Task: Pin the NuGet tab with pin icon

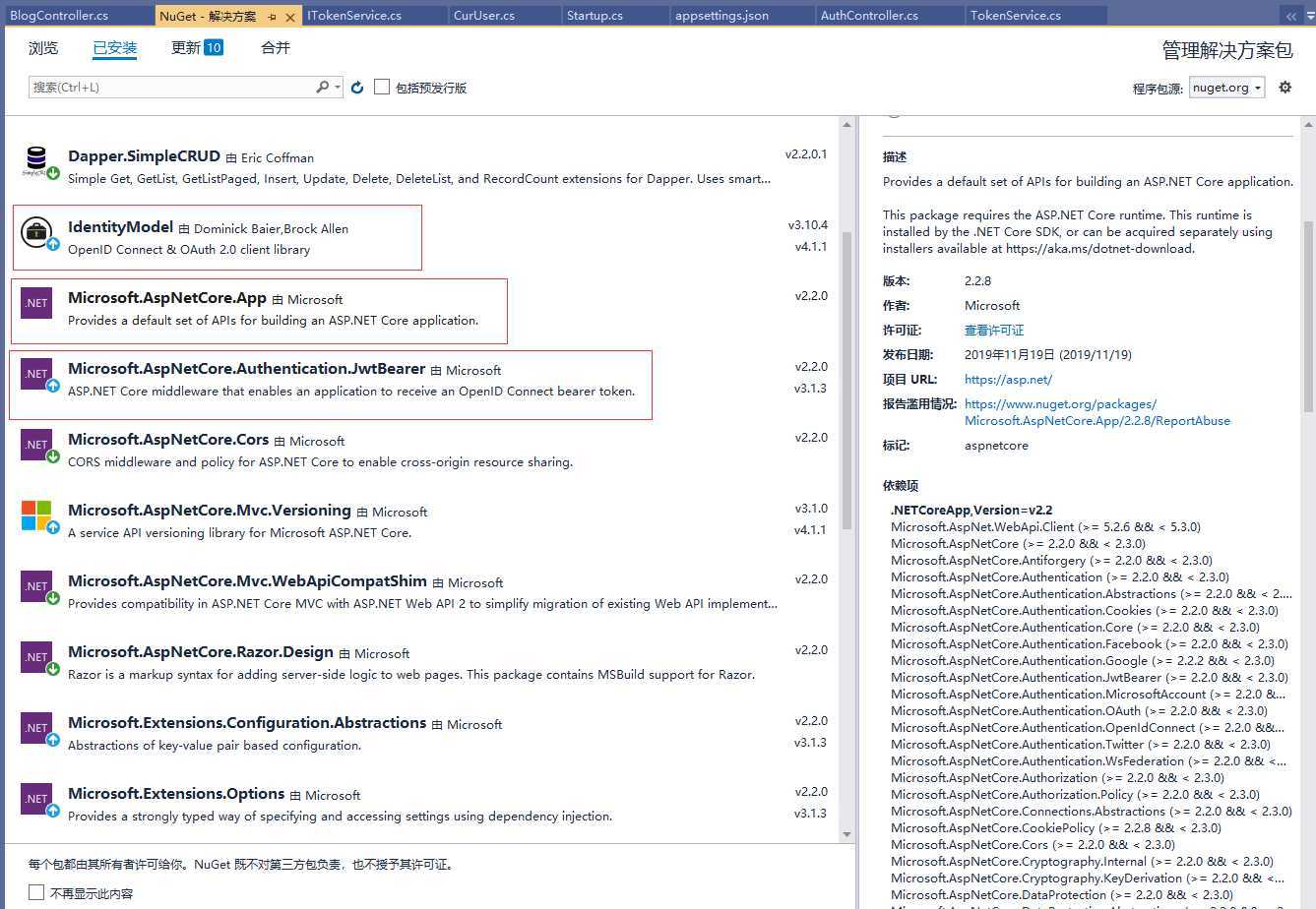Action: (x=272, y=17)
